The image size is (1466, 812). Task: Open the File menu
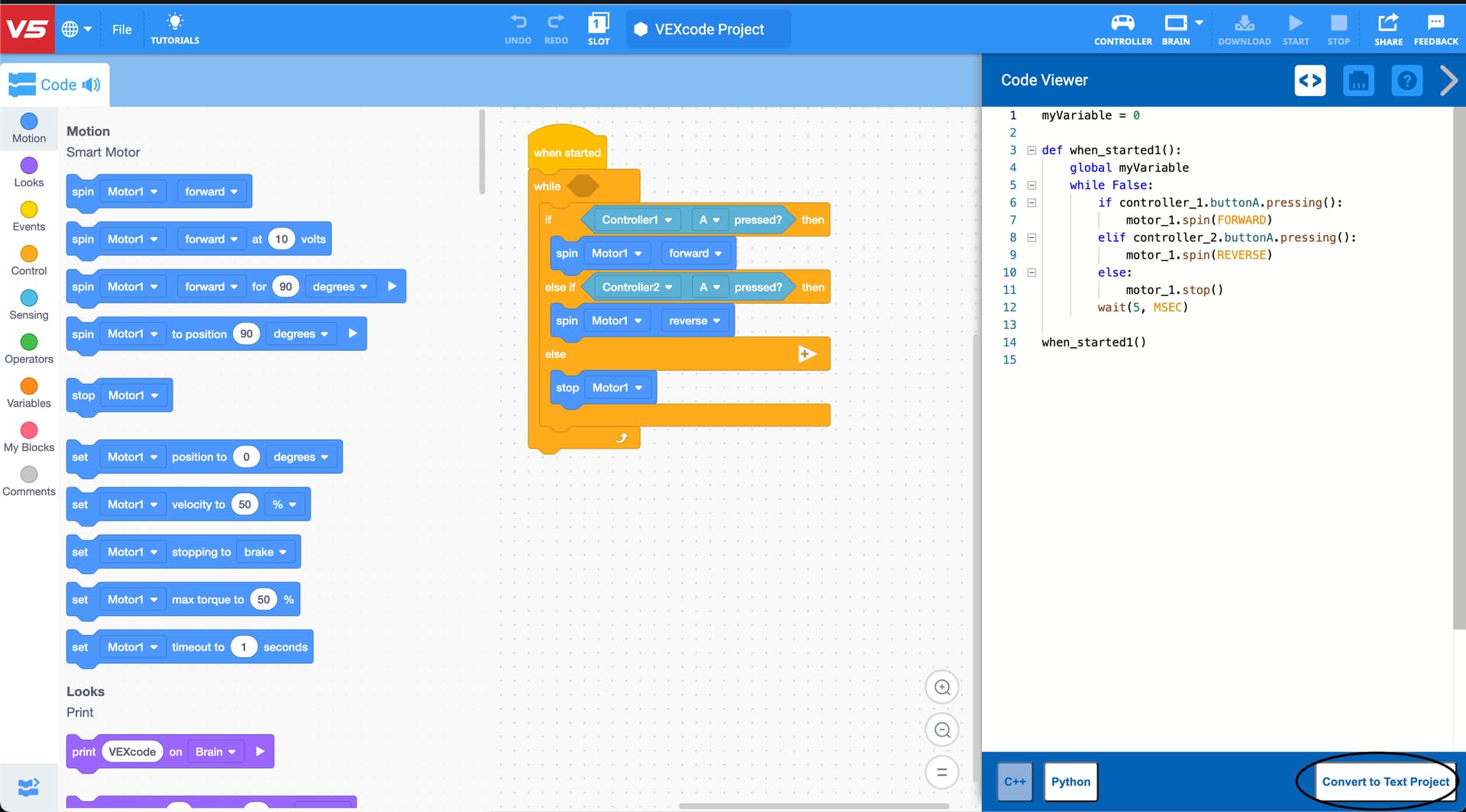(121, 29)
